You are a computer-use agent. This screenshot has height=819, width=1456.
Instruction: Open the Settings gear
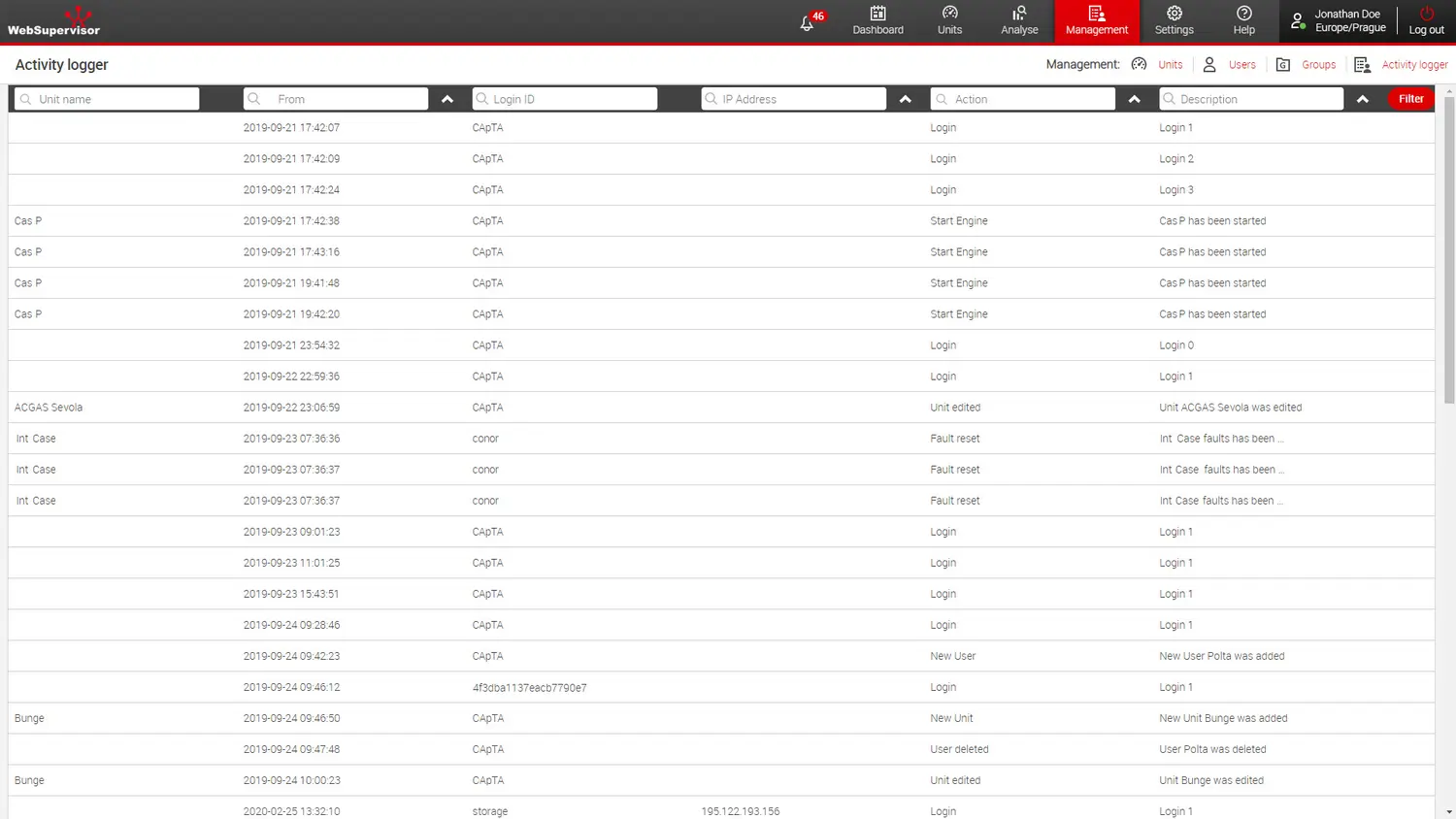coord(1174,20)
